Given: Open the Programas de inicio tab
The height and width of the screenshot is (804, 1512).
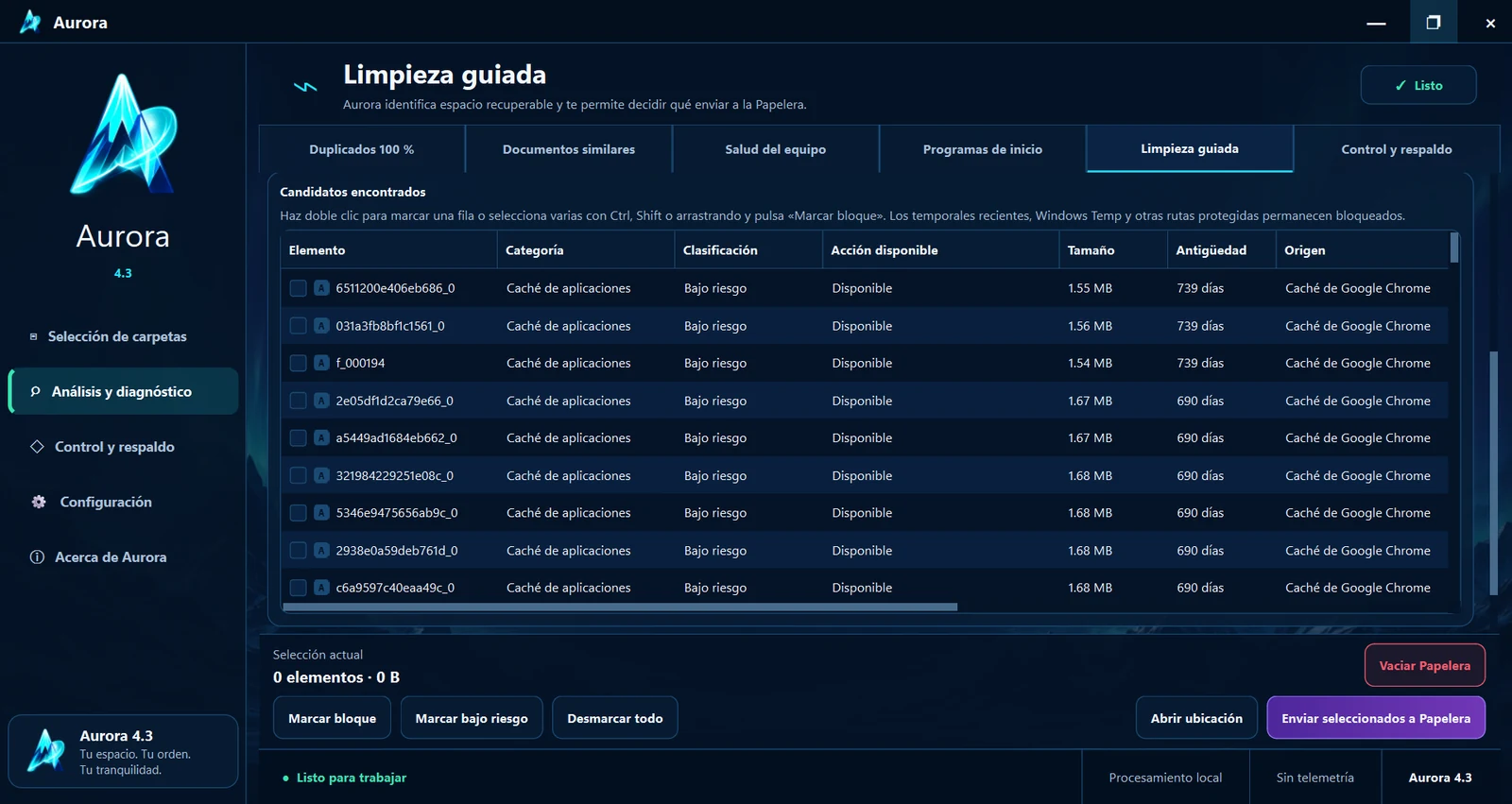Looking at the screenshot, I should point(983,149).
